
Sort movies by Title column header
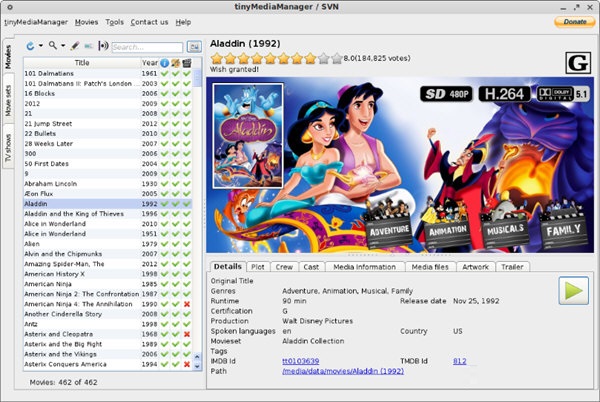[82, 63]
